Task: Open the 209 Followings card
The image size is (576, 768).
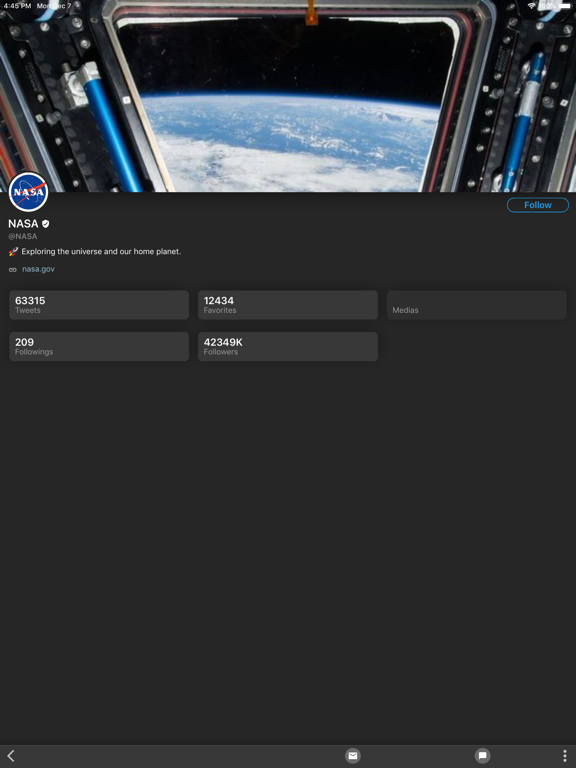Action: coord(99,347)
